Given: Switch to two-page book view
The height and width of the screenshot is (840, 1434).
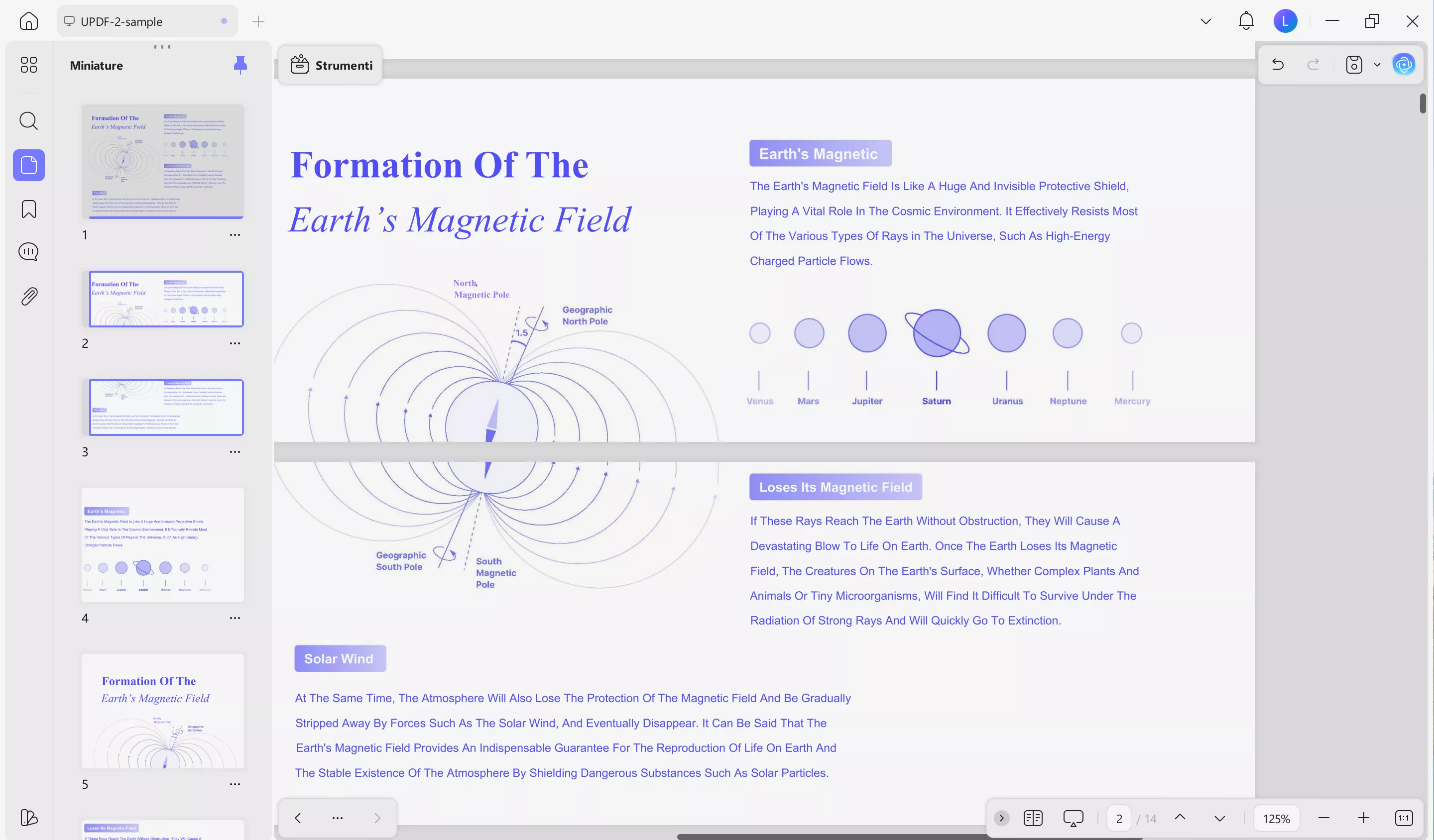Looking at the screenshot, I should tap(1033, 818).
